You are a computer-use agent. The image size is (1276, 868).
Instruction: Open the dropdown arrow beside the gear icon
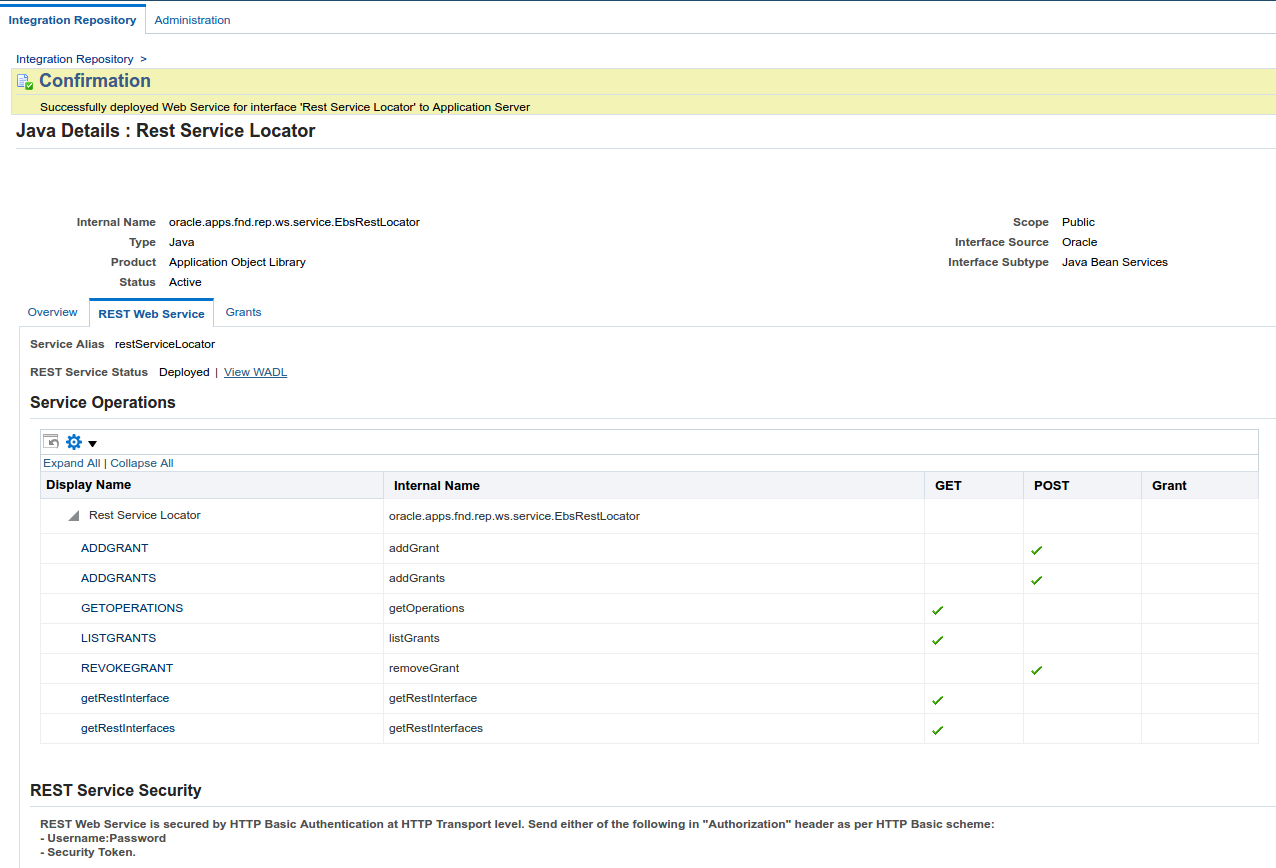[x=92, y=441]
